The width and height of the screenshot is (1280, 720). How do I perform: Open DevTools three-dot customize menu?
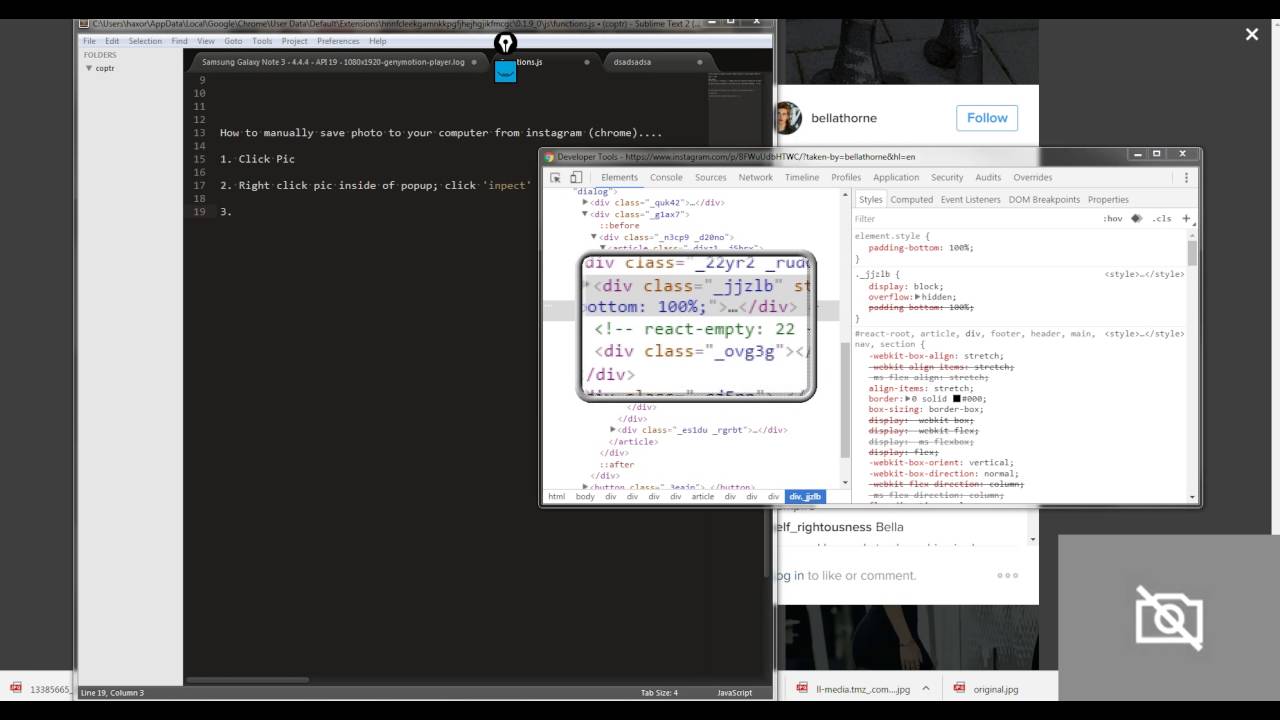click(1187, 177)
